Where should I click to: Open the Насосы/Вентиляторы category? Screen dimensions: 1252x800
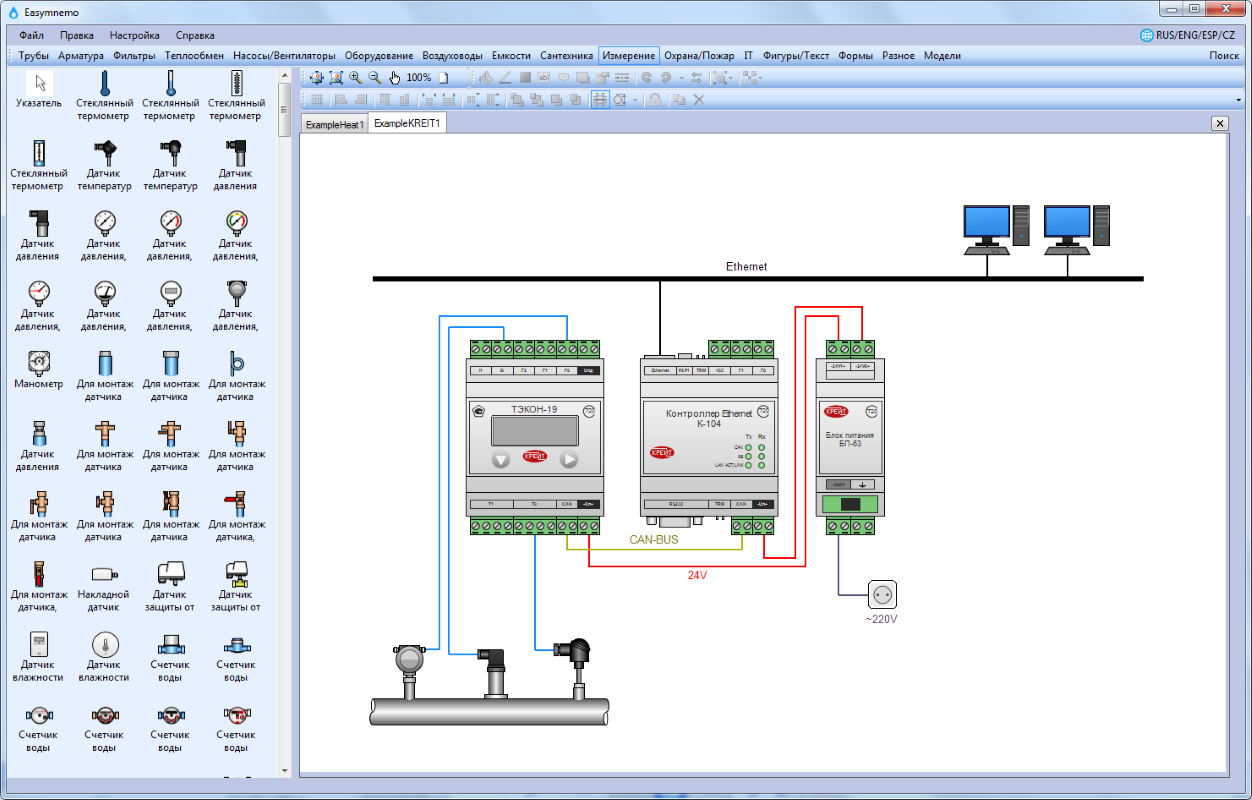coord(284,56)
